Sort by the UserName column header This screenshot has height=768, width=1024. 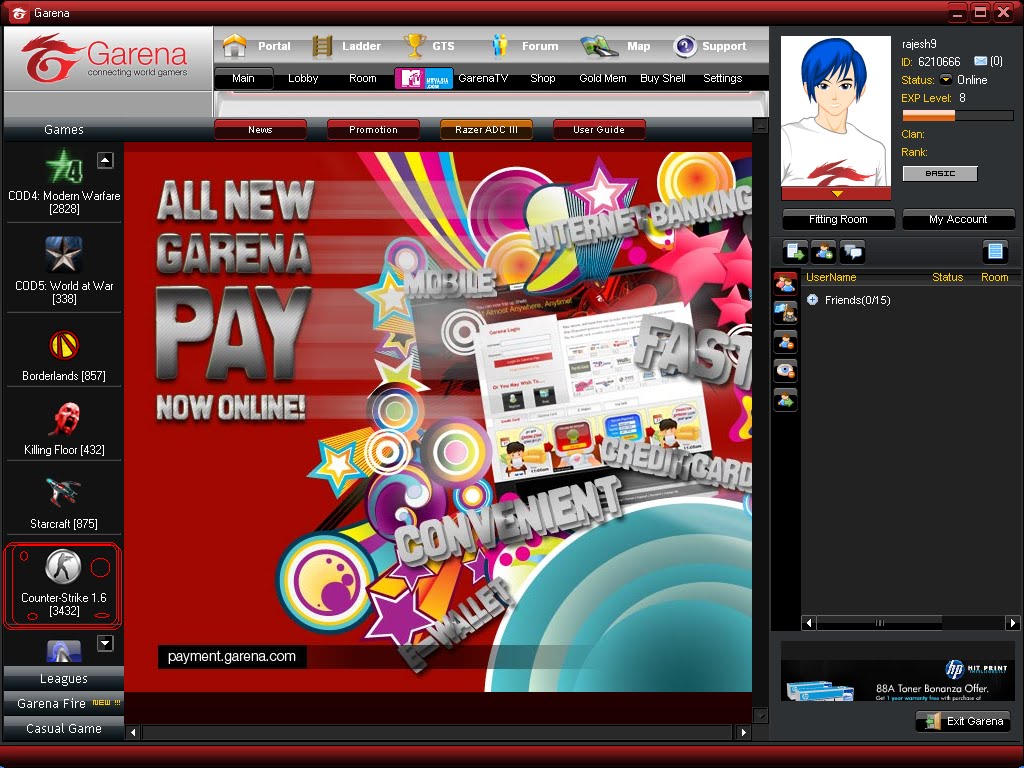831,277
